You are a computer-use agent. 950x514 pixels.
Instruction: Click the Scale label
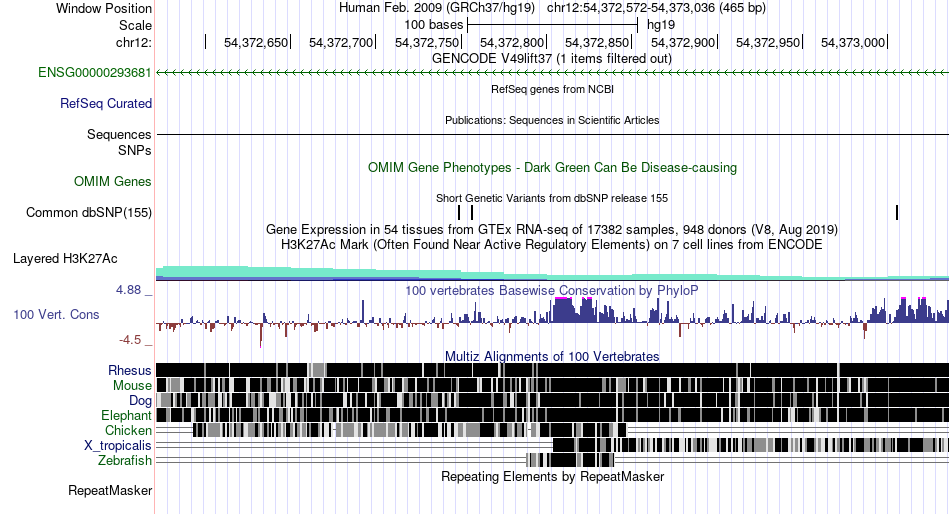[x=135, y=25]
